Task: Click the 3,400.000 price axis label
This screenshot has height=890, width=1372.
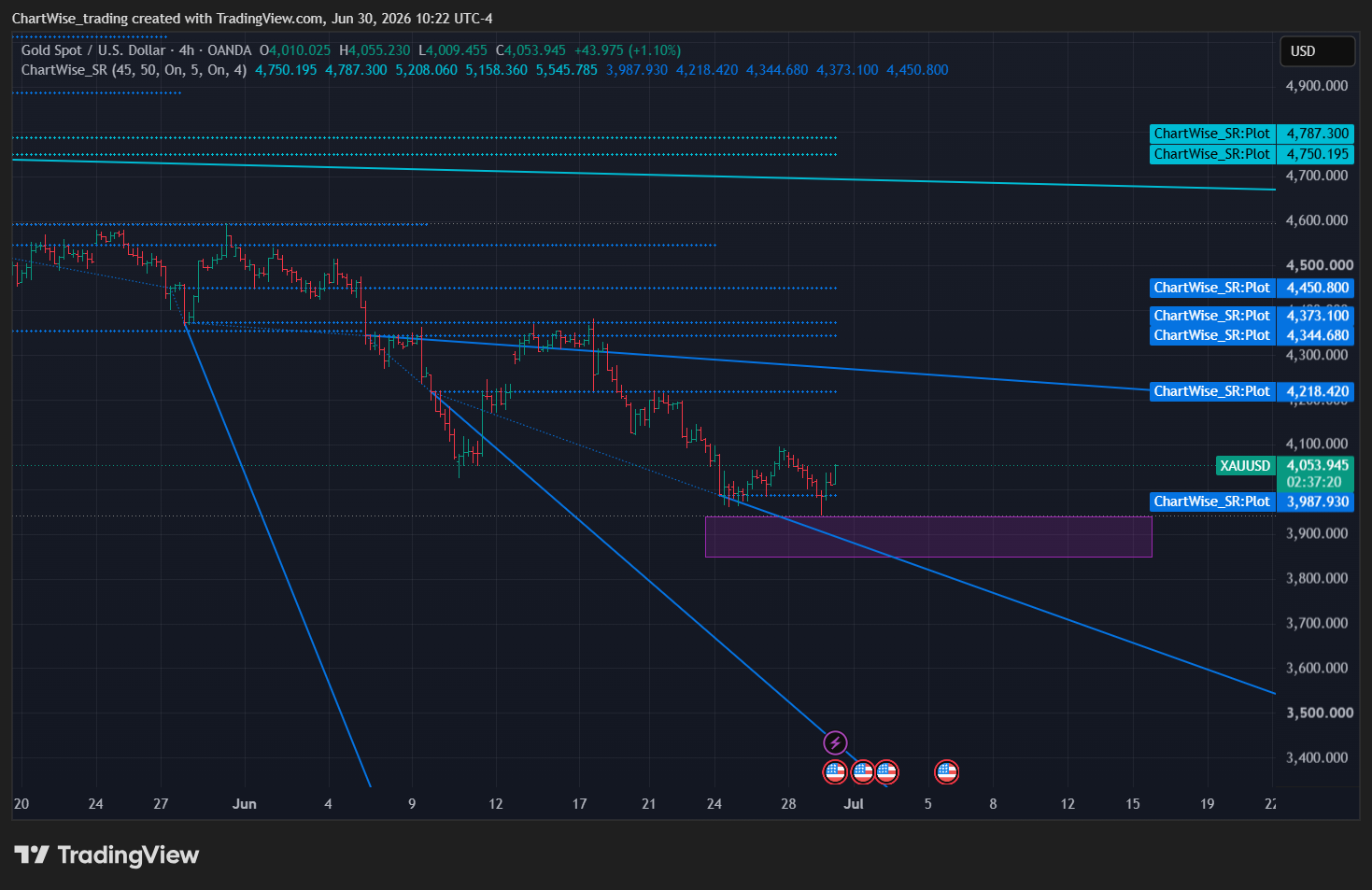Action: pyautogui.click(x=1317, y=757)
